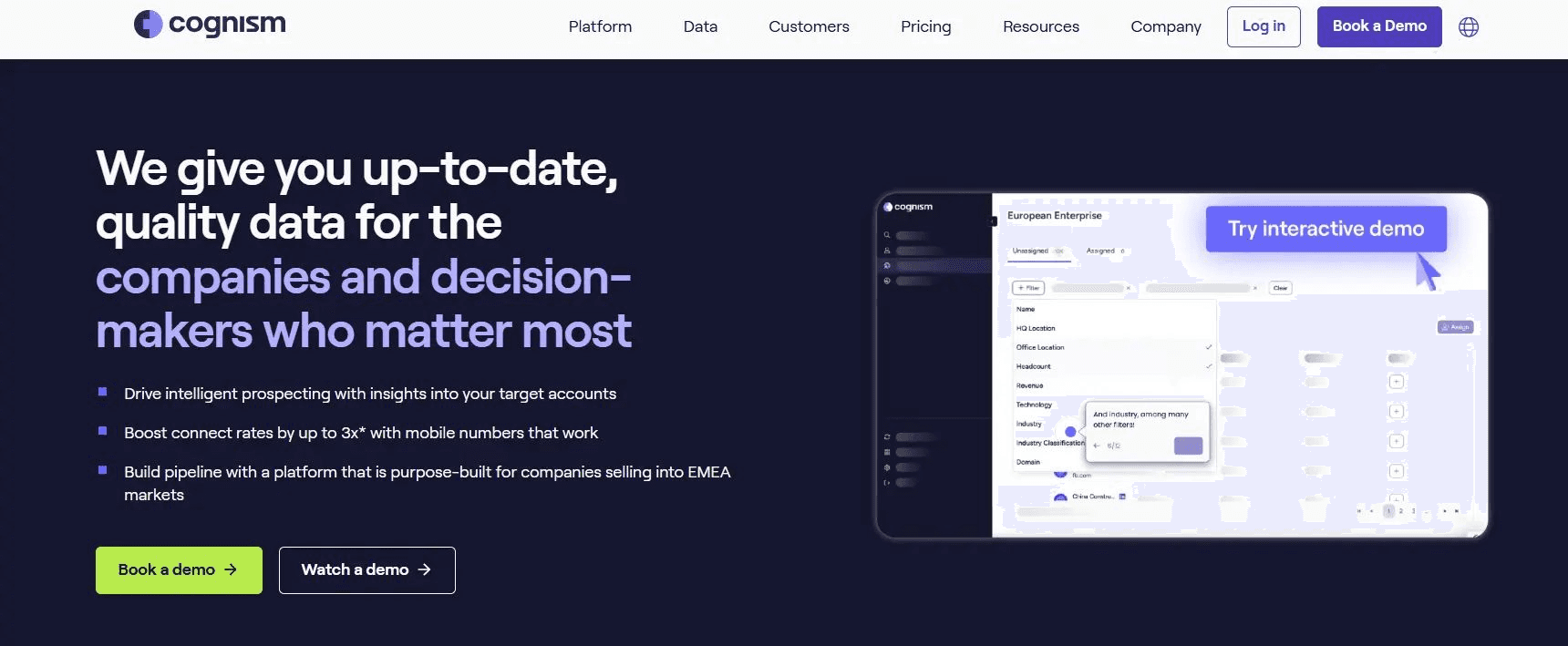Go to the Pricing page

pyautogui.click(x=925, y=27)
